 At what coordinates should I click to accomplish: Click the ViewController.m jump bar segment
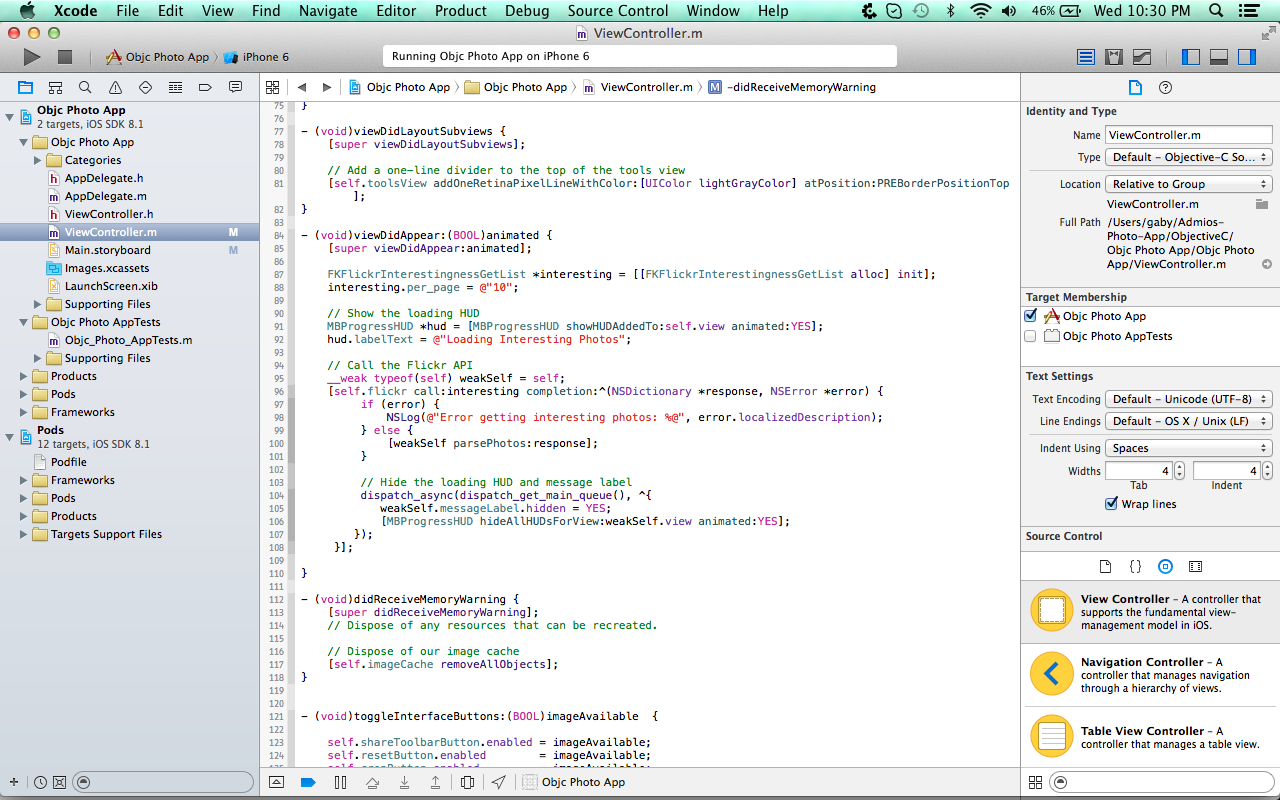click(638, 87)
